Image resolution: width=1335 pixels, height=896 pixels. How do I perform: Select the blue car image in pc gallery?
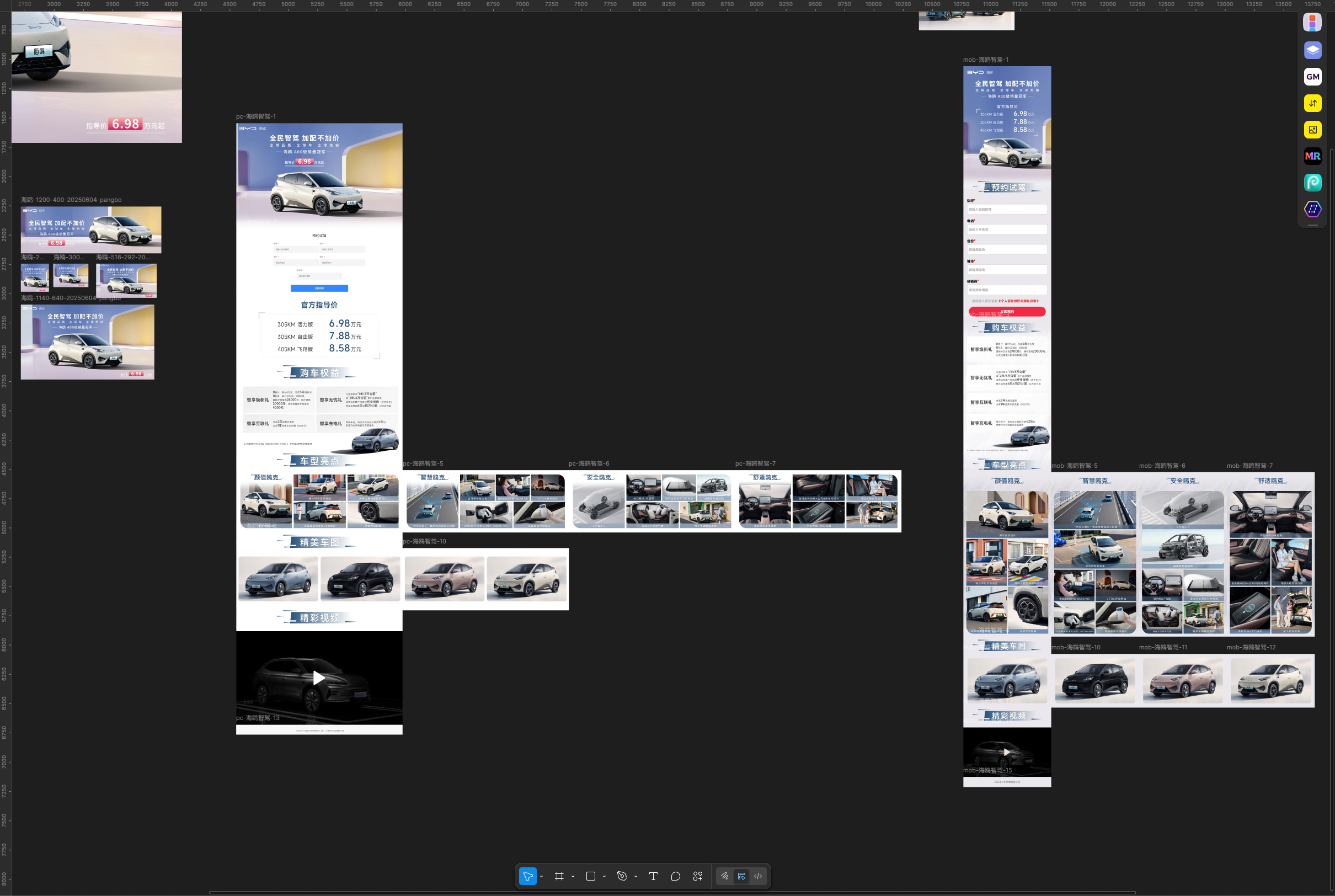pos(278,579)
